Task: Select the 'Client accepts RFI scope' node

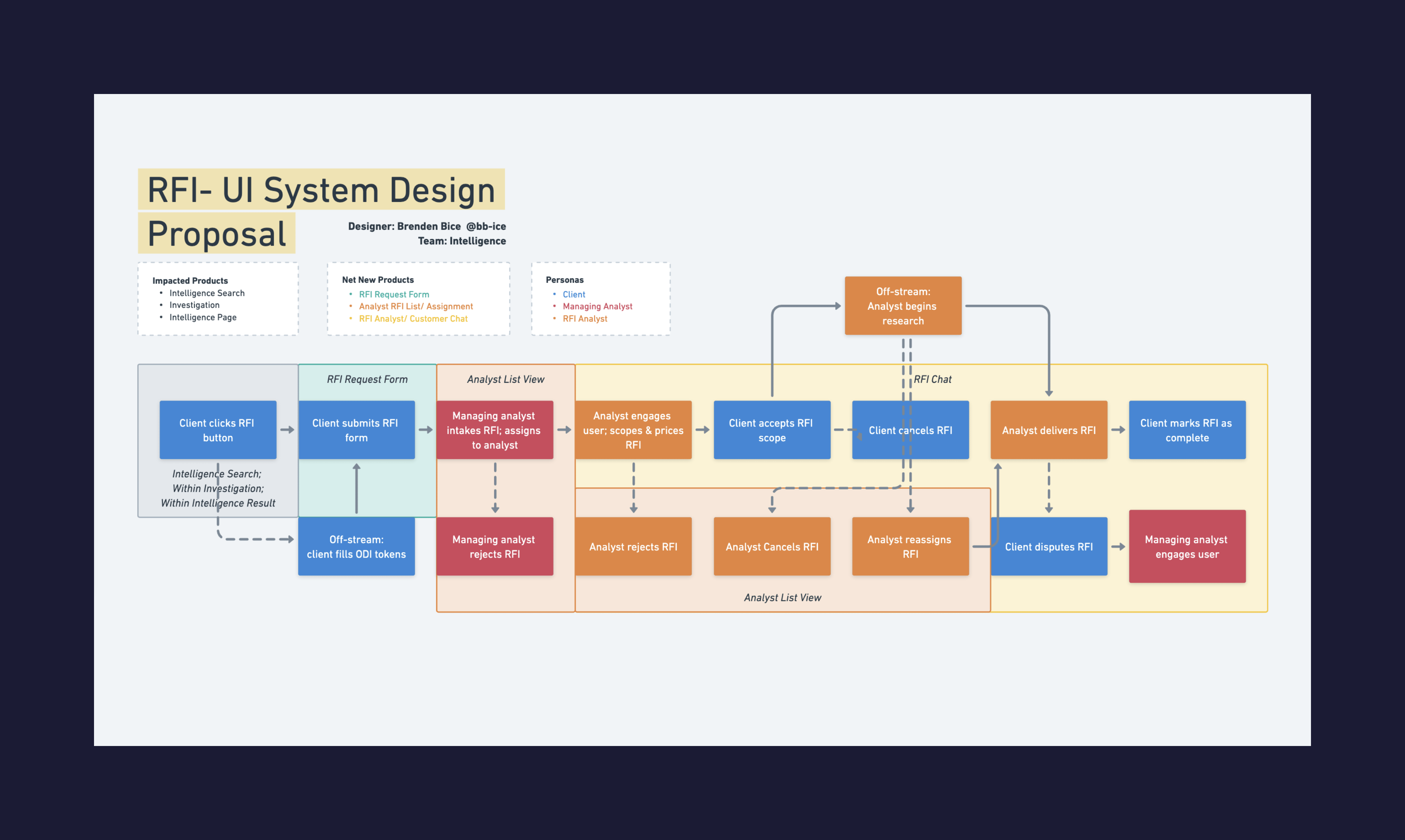Action: [x=772, y=430]
